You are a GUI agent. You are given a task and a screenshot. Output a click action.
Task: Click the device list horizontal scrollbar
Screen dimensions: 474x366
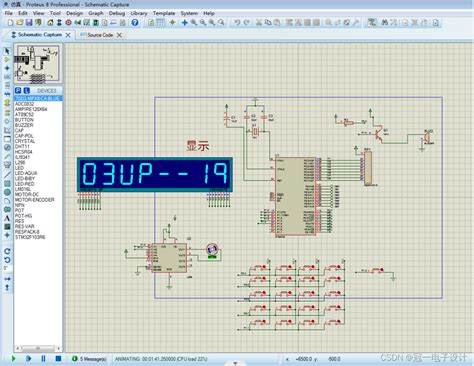(38, 348)
